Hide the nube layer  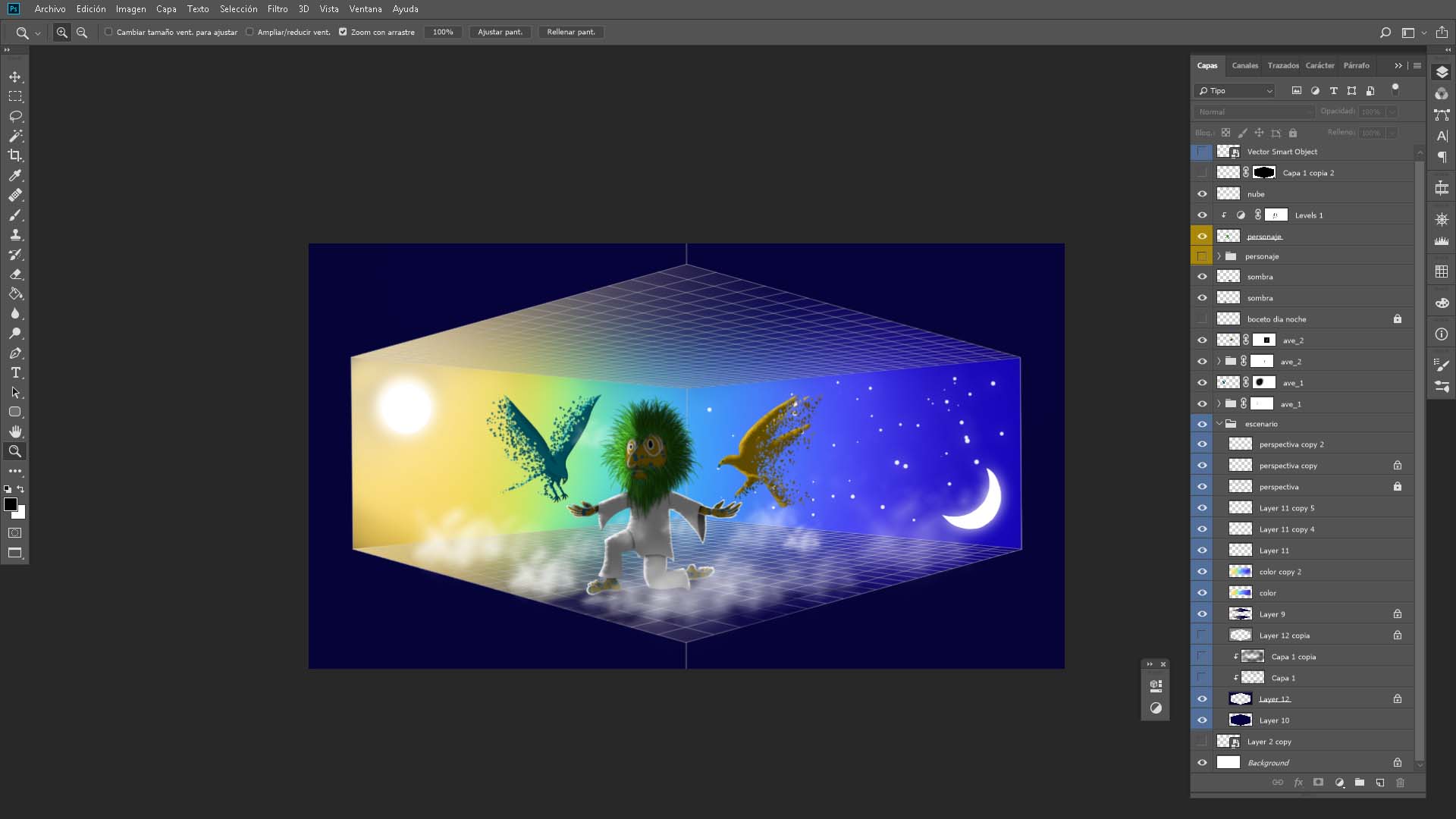(1202, 194)
